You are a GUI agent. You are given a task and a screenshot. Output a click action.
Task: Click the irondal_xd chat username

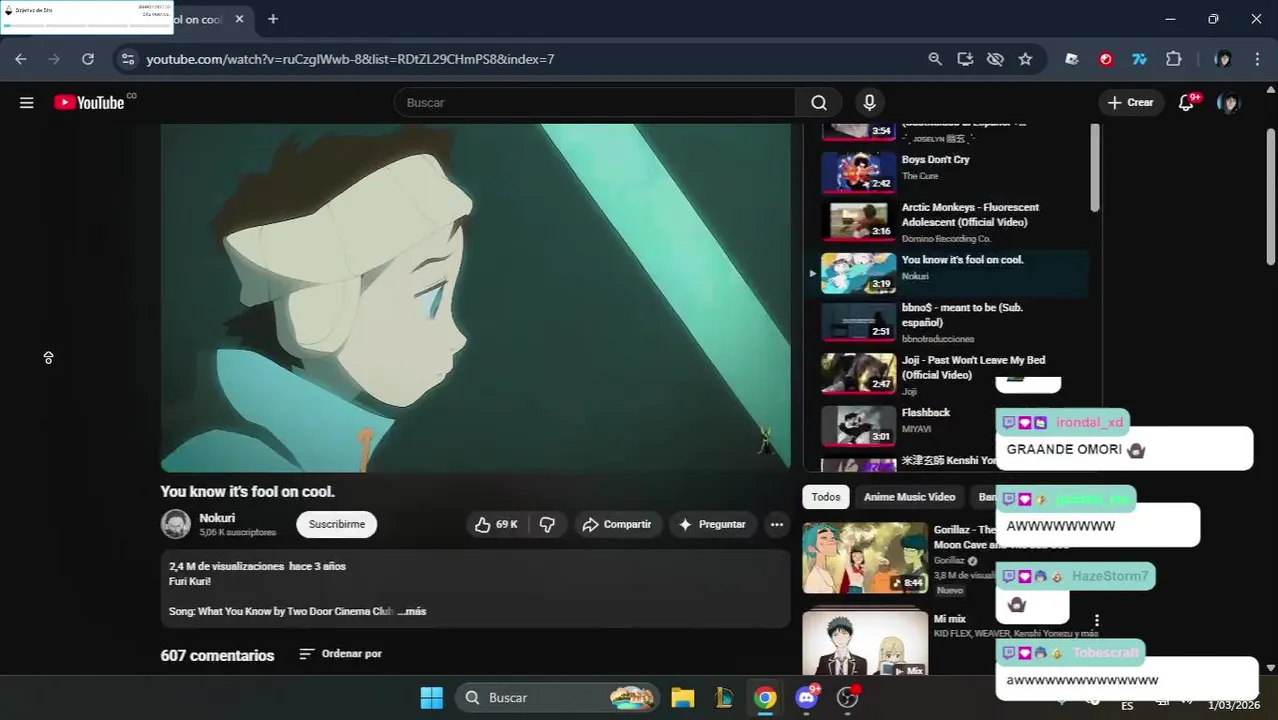click(x=1089, y=422)
